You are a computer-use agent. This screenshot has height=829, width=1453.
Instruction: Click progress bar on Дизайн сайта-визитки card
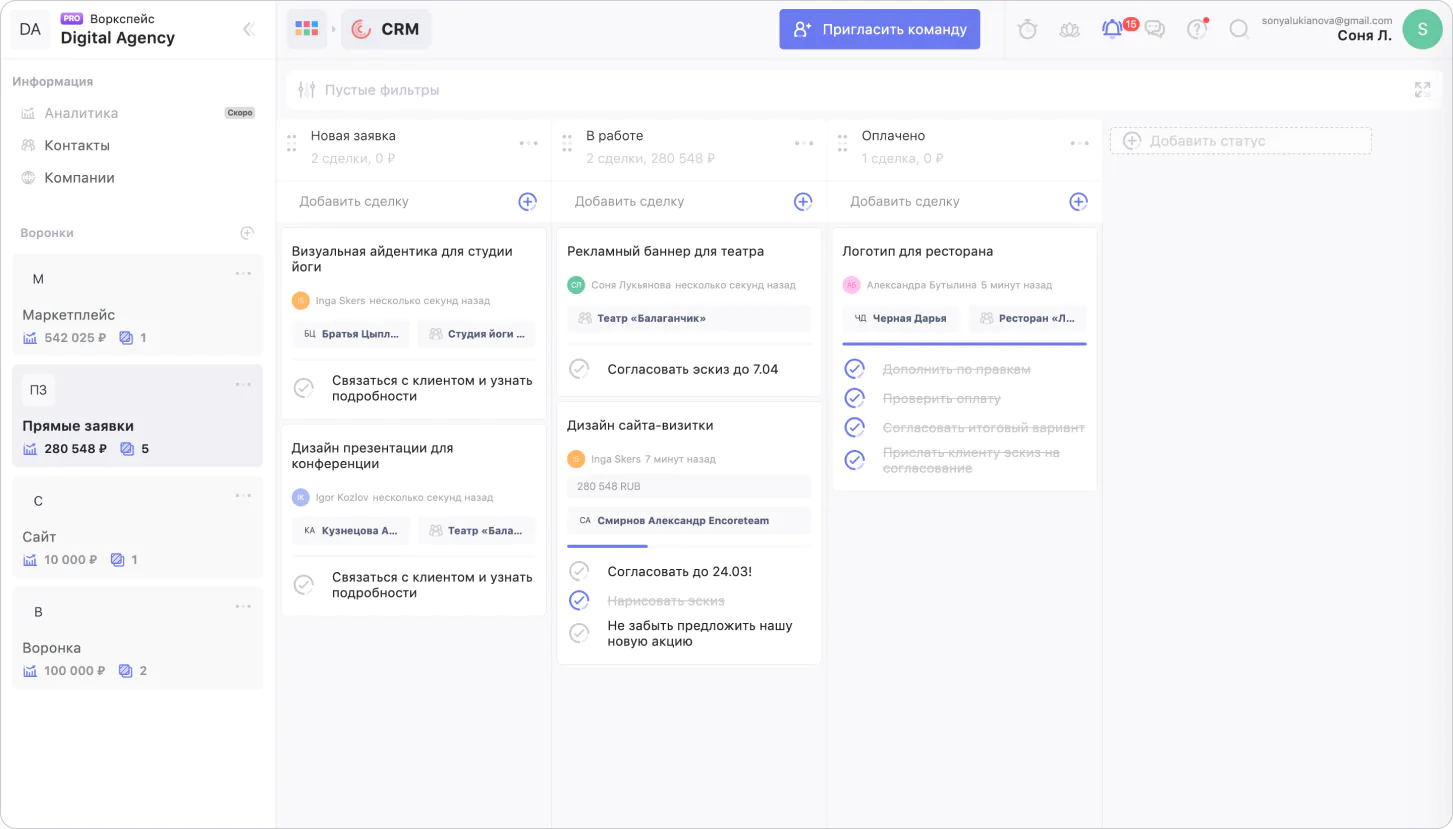point(689,546)
